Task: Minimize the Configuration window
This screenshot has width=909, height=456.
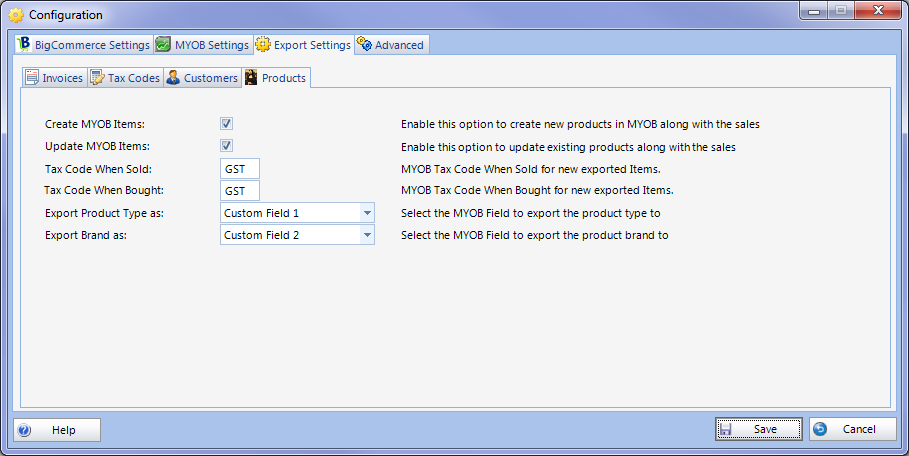Action: 814,11
